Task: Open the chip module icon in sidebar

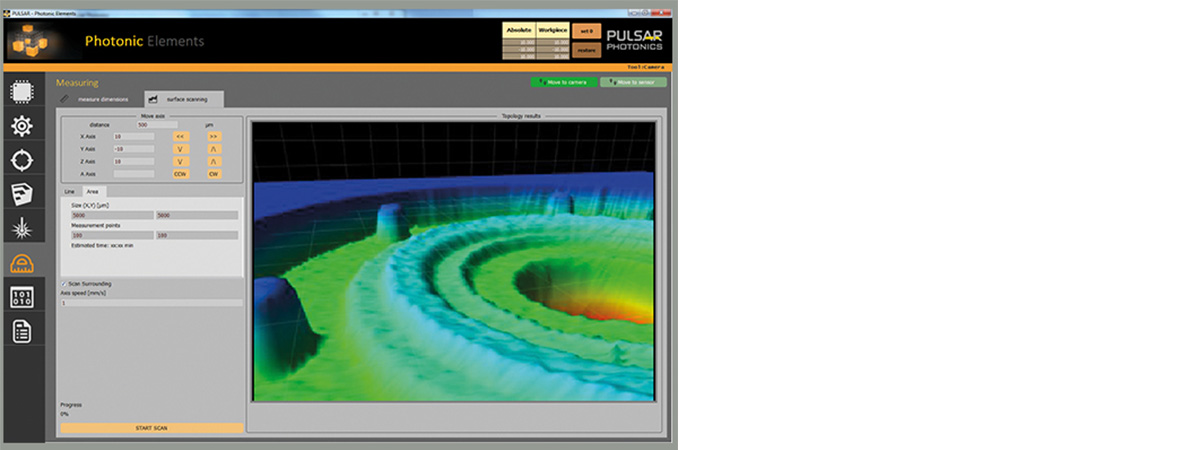Action: [x=22, y=92]
